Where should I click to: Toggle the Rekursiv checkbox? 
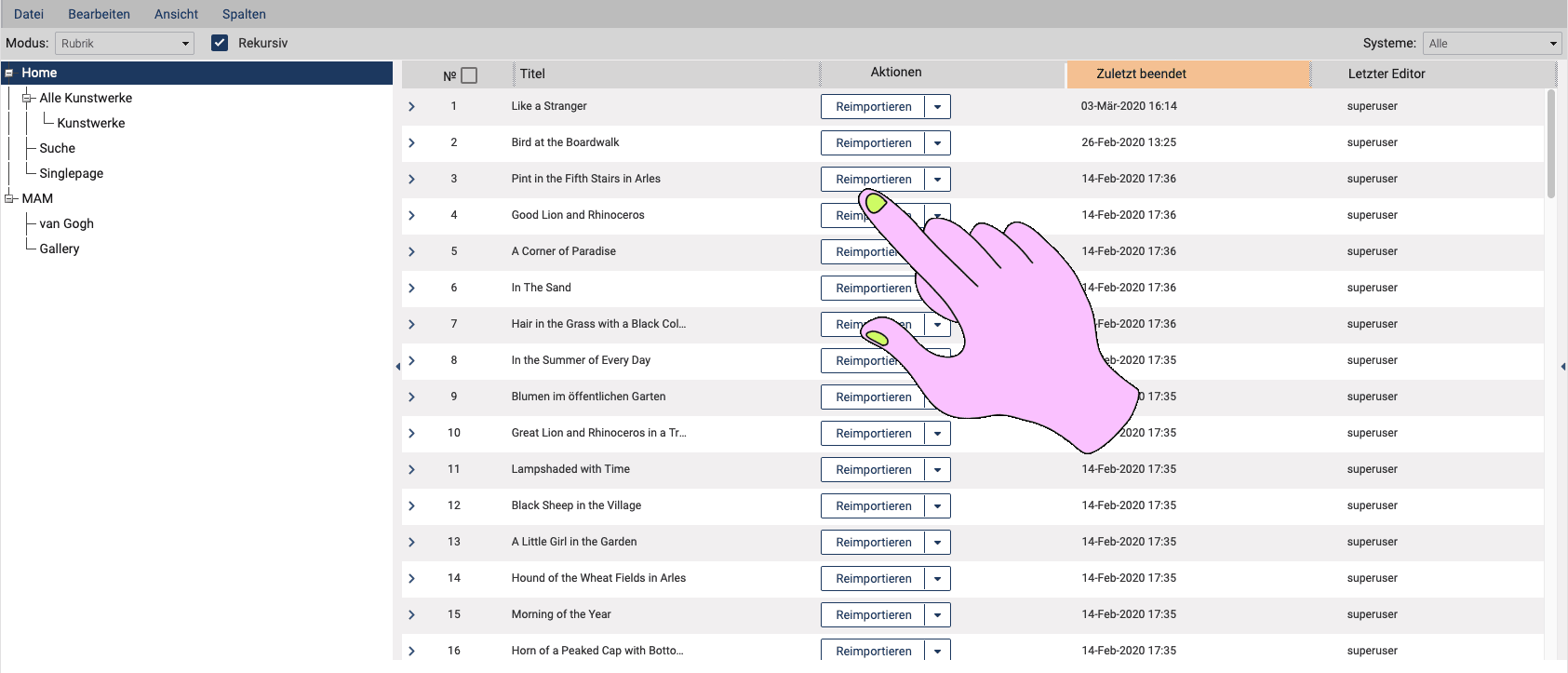pyautogui.click(x=220, y=43)
